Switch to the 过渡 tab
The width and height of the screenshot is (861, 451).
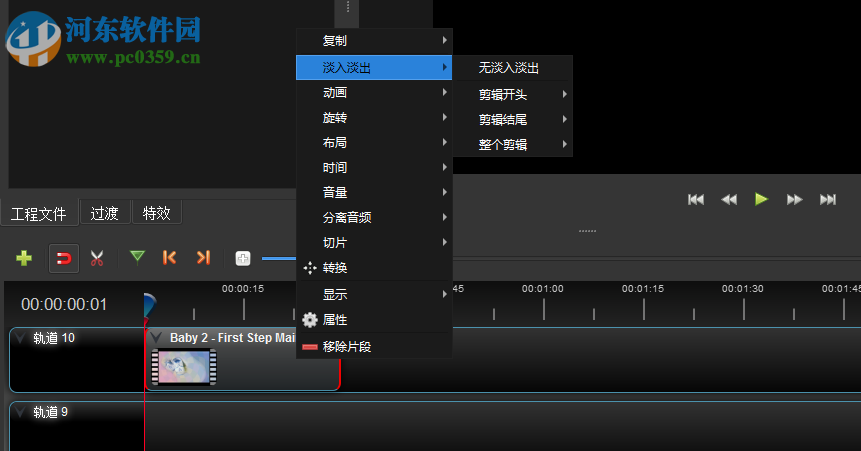coord(105,213)
